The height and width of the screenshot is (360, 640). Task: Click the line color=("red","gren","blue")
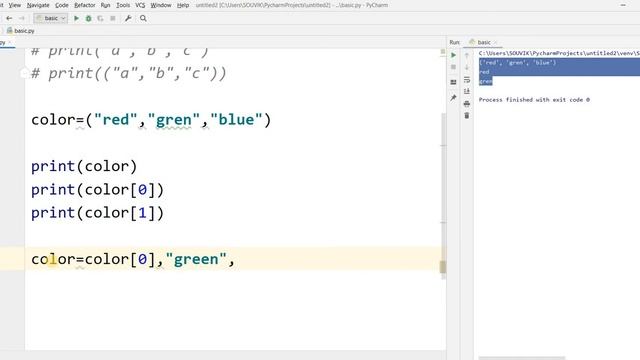(151, 120)
